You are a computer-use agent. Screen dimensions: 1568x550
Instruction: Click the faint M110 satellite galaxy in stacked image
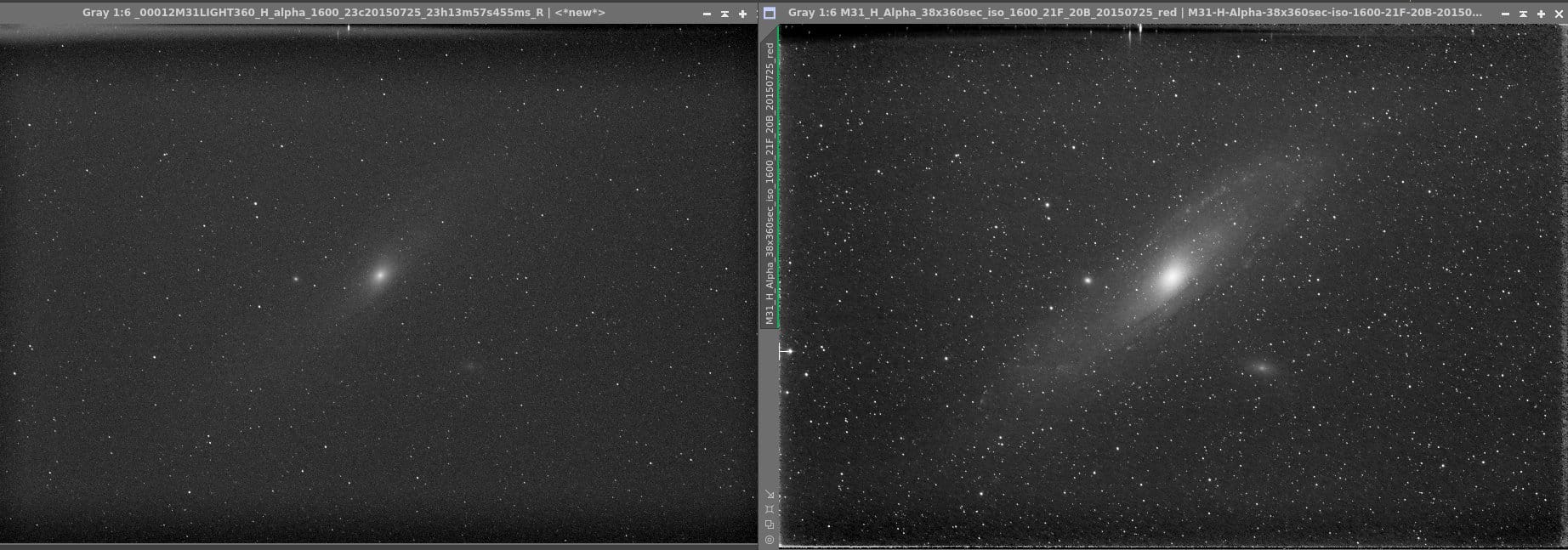tap(1262, 367)
